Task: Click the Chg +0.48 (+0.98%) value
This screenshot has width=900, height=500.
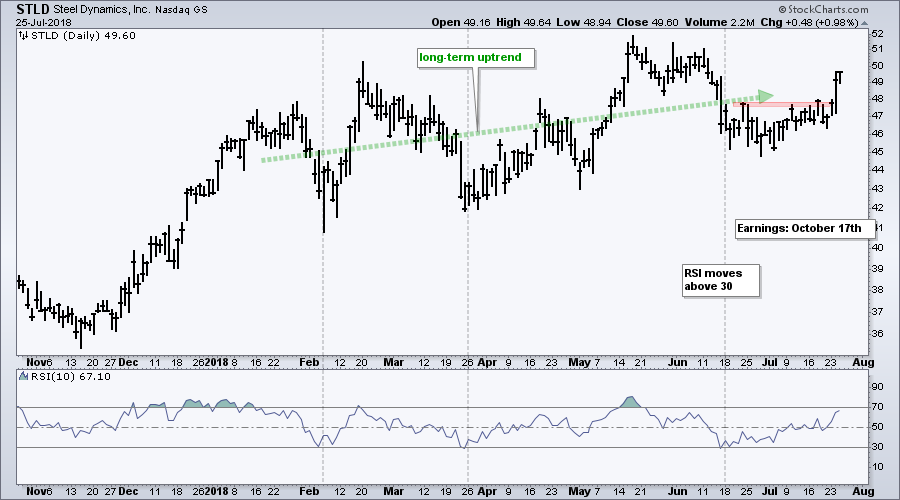Action: coord(809,22)
